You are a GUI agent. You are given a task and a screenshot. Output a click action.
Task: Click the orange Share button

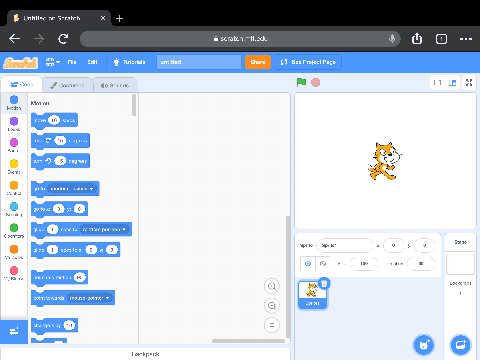pos(258,62)
